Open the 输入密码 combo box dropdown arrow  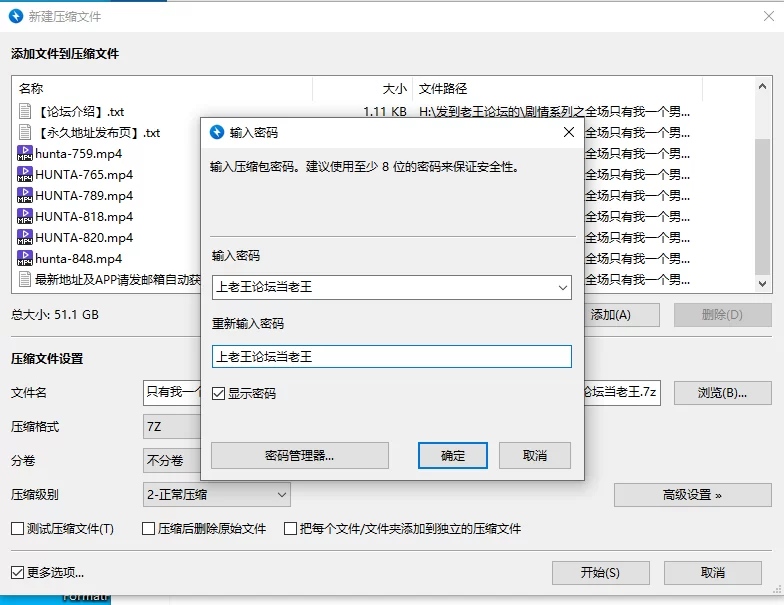[x=562, y=288]
